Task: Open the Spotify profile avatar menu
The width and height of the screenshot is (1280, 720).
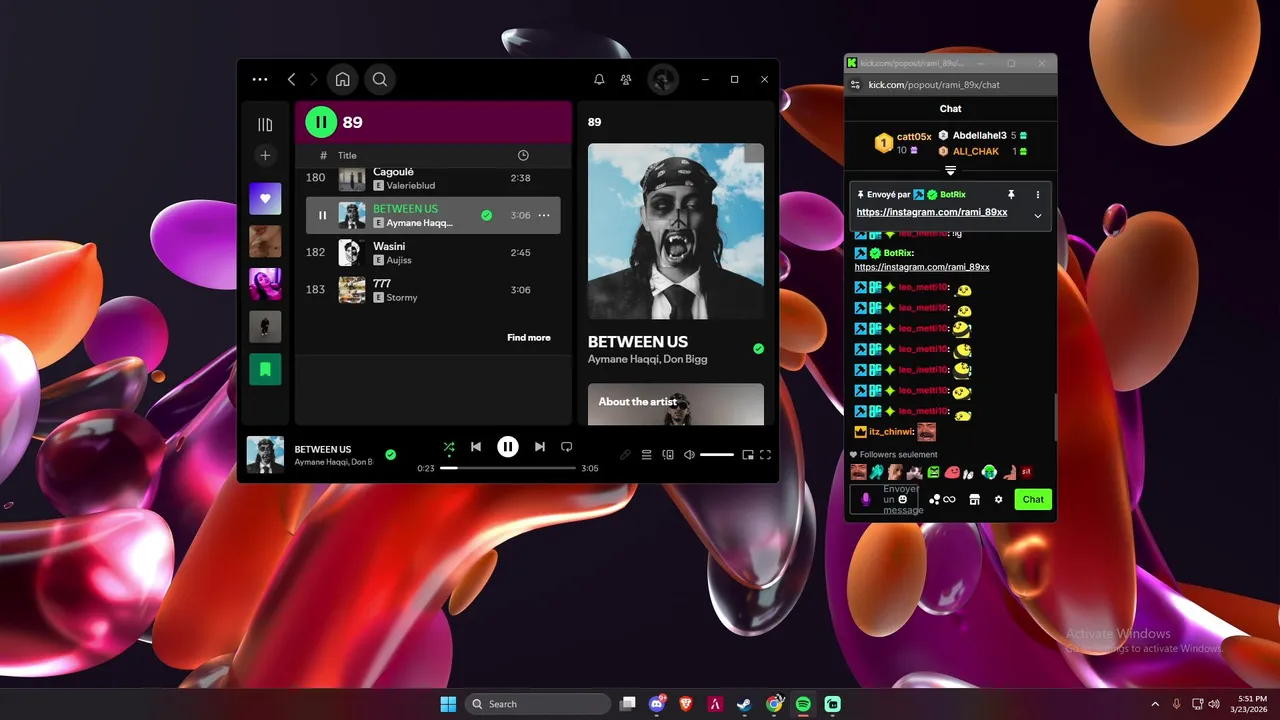Action: [663, 79]
